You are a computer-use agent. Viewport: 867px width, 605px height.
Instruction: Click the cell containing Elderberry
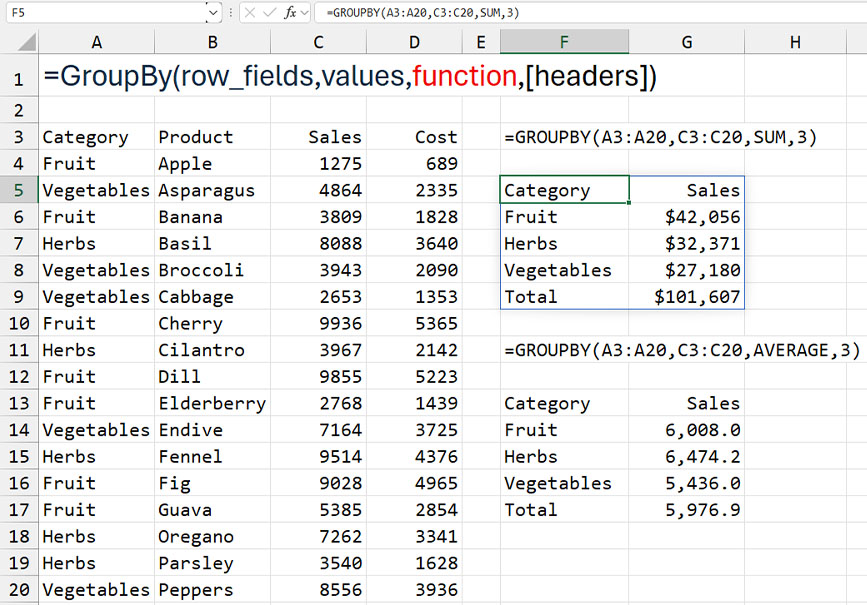211,403
